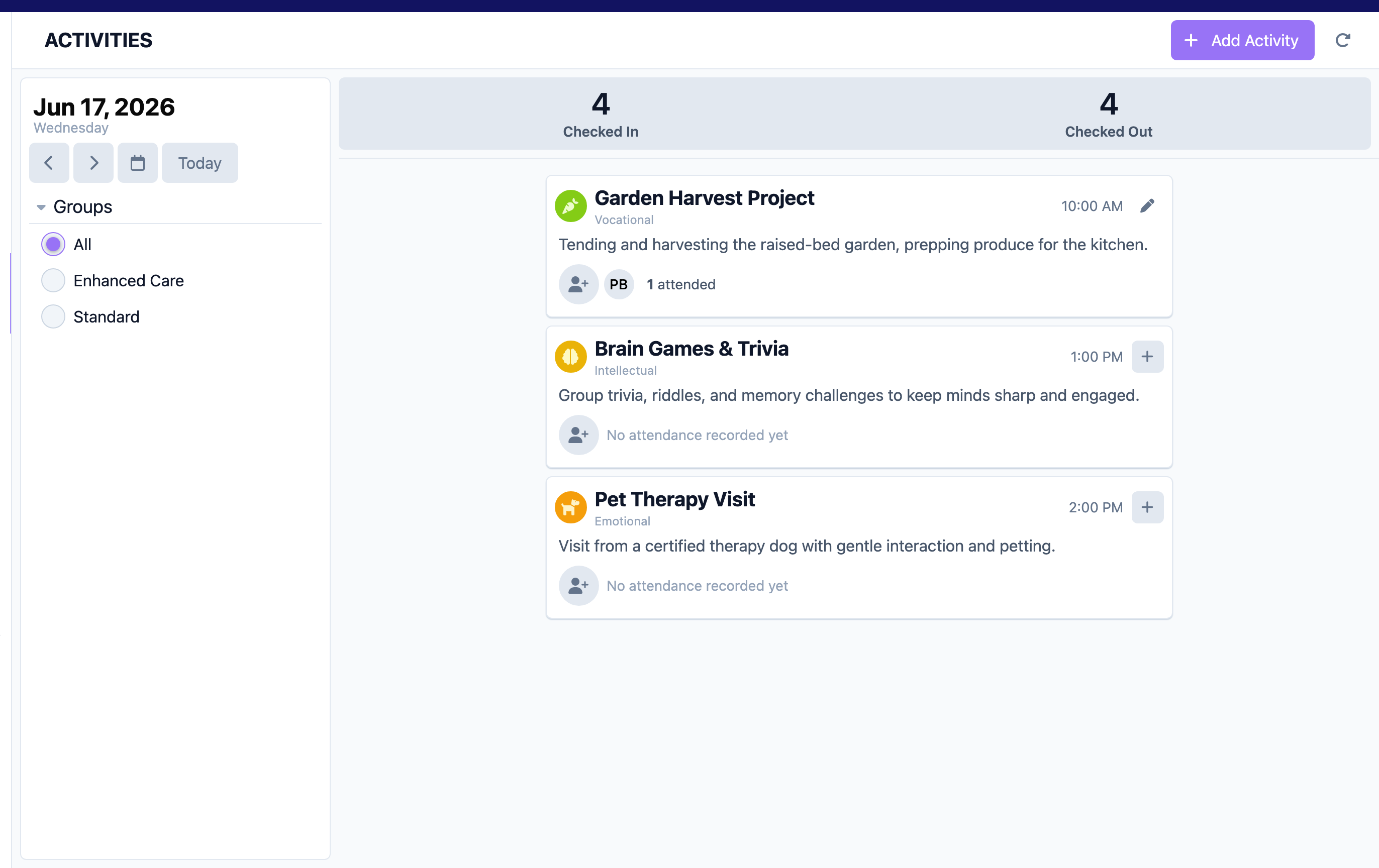Click the ACTIVITIES page heading
The width and height of the screenshot is (1379, 868).
tap(98, 40)
